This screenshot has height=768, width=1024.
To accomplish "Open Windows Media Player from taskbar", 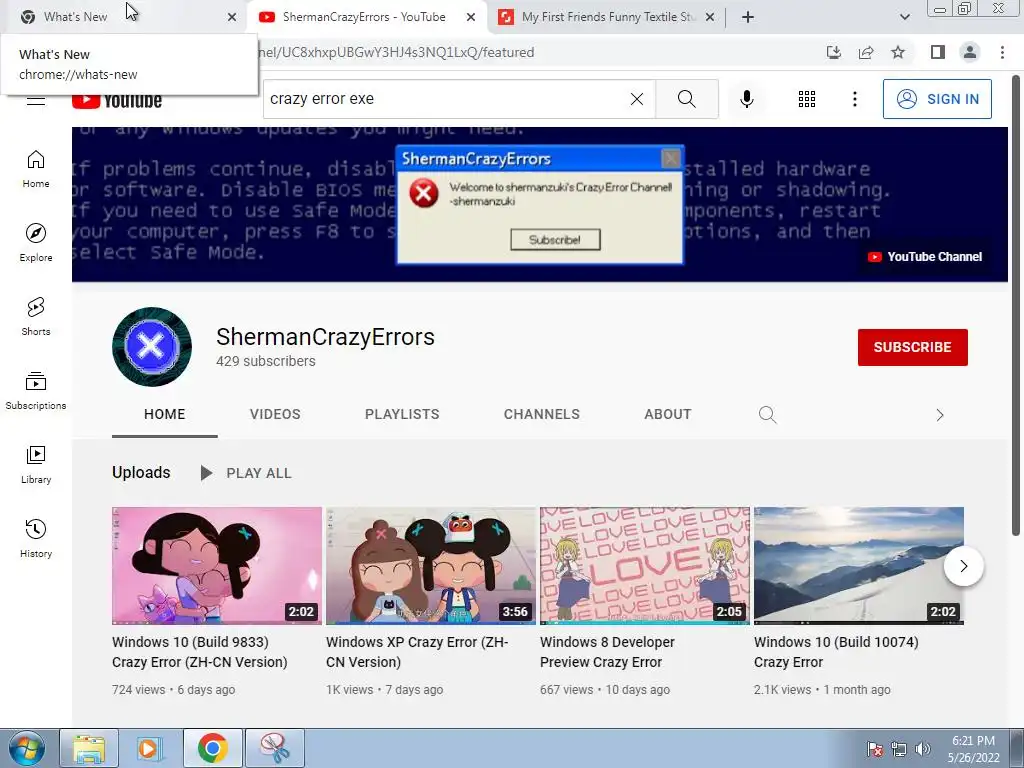I will pos(148,748).
